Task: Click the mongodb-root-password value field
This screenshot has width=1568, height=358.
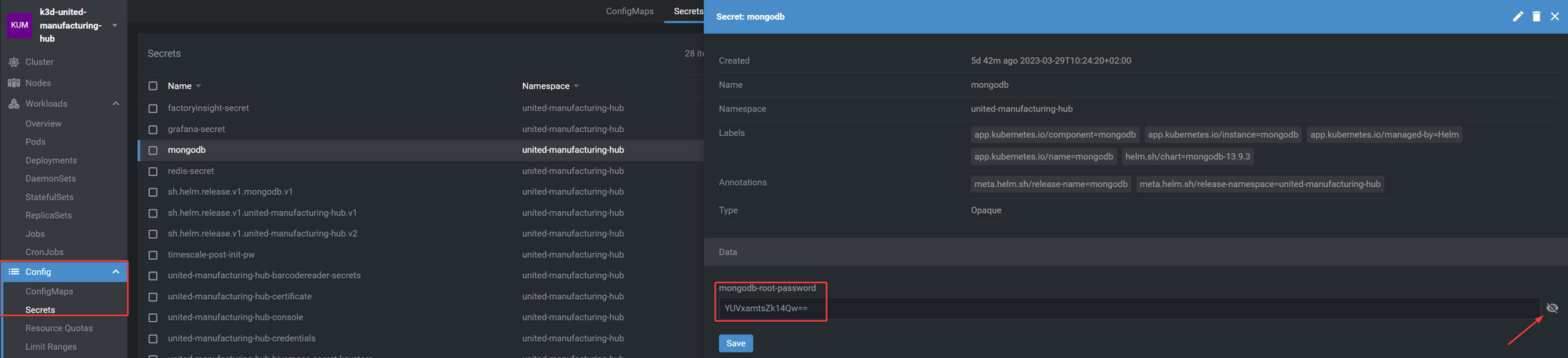Action: point(1129,309)
